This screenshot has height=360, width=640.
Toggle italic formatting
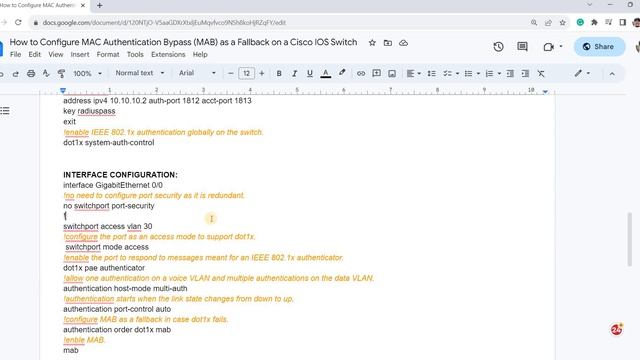tap(294, 73)
